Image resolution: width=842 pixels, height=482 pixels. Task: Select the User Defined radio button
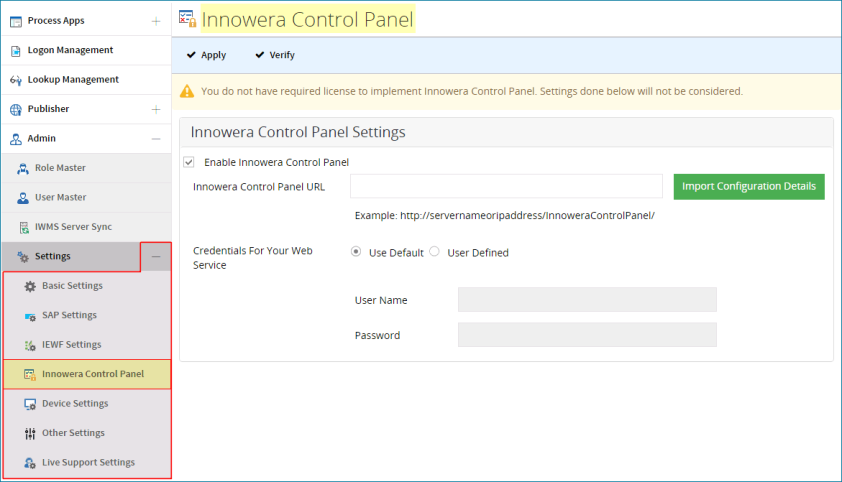click(x=434, y=251)
